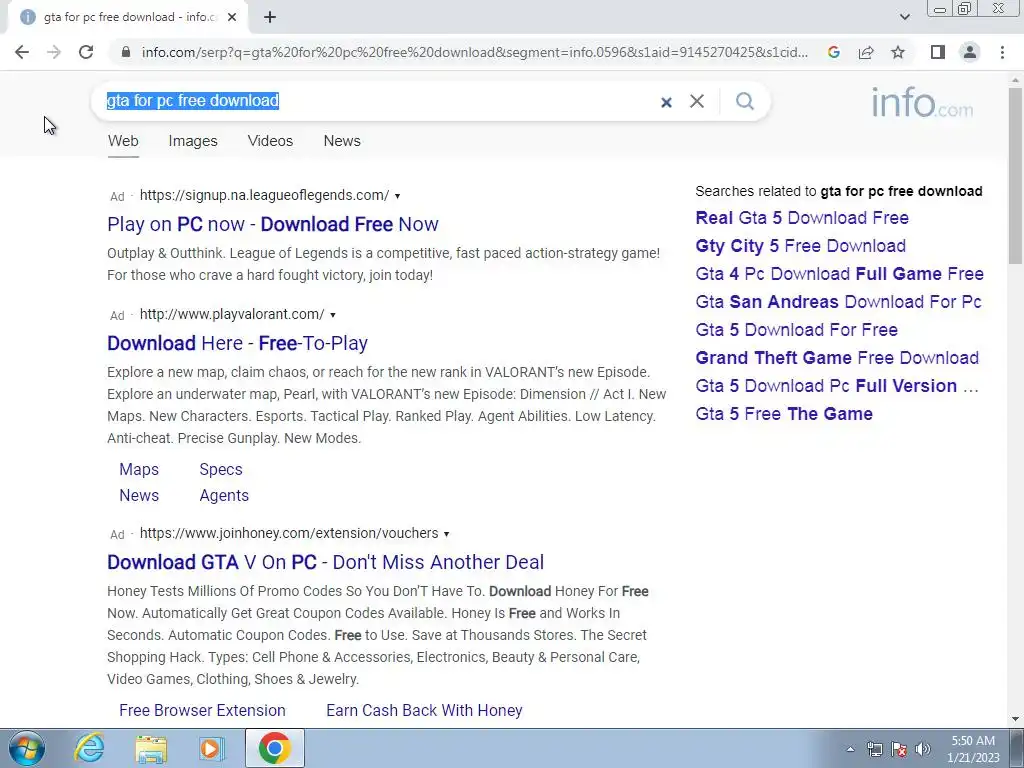This screenshot has height=768, width=1024.
Task: Open a new browser tab
Action: click(x=270, y=17)
